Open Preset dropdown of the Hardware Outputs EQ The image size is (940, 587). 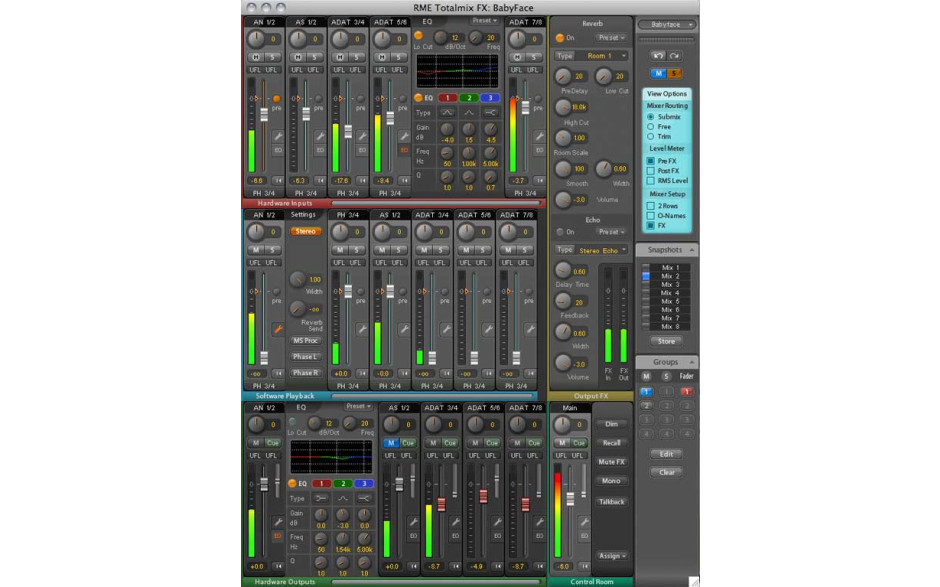coord(358,406)
